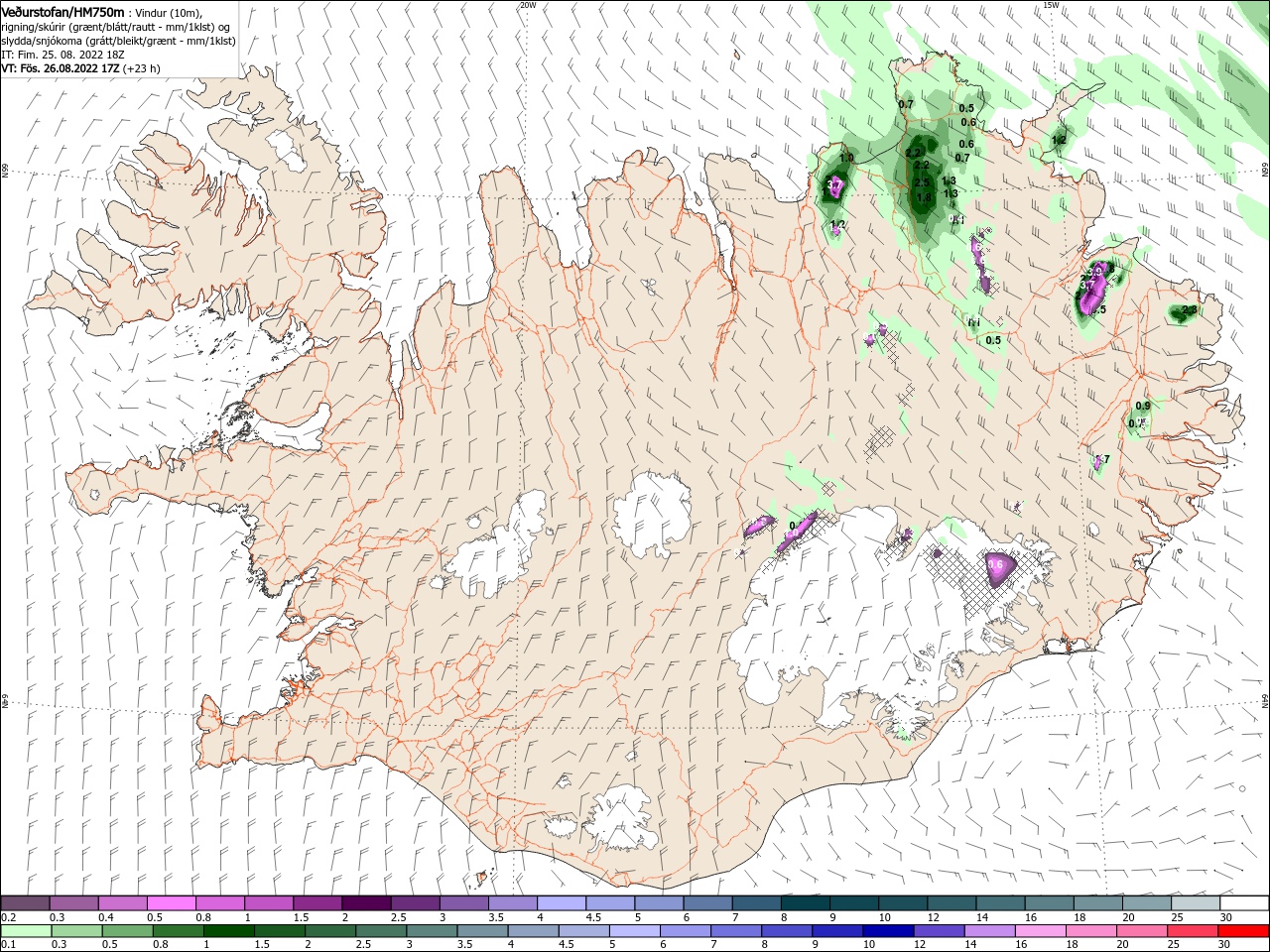
Task: Pick the grey-teal 18 swatch in upper scale
Action: 1097,903
